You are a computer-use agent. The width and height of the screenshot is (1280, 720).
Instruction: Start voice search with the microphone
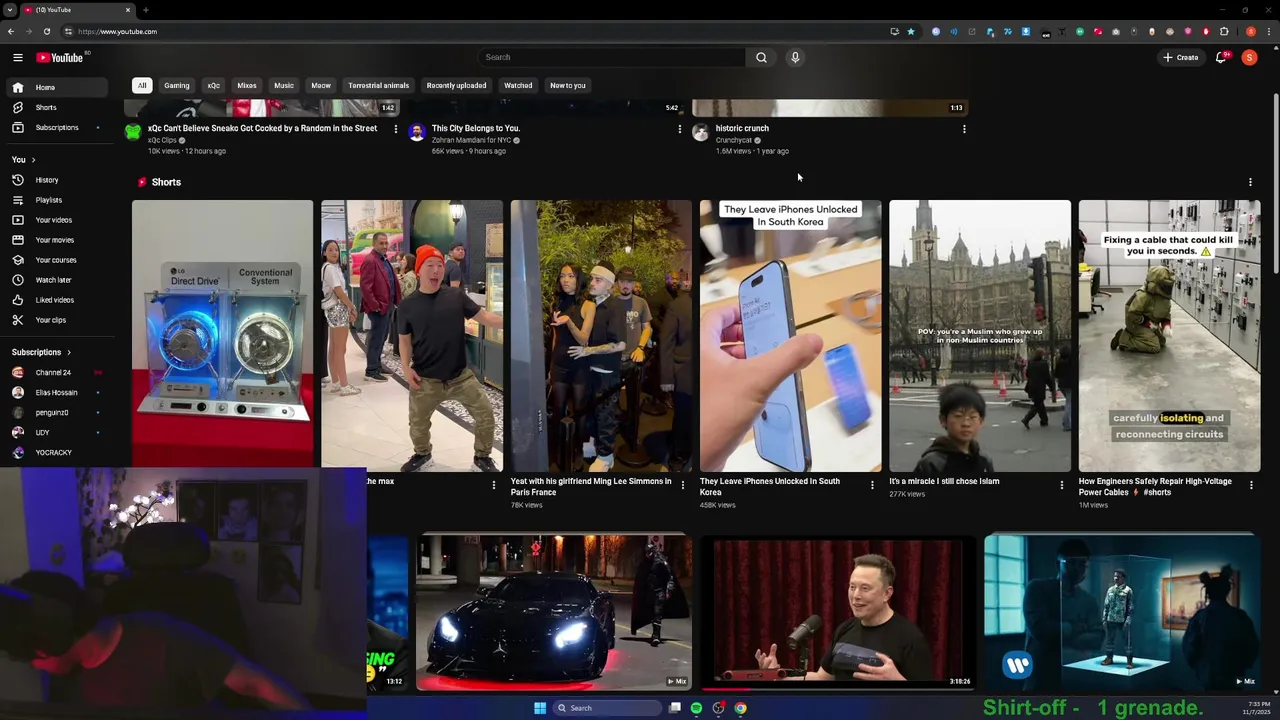point(795,57)
